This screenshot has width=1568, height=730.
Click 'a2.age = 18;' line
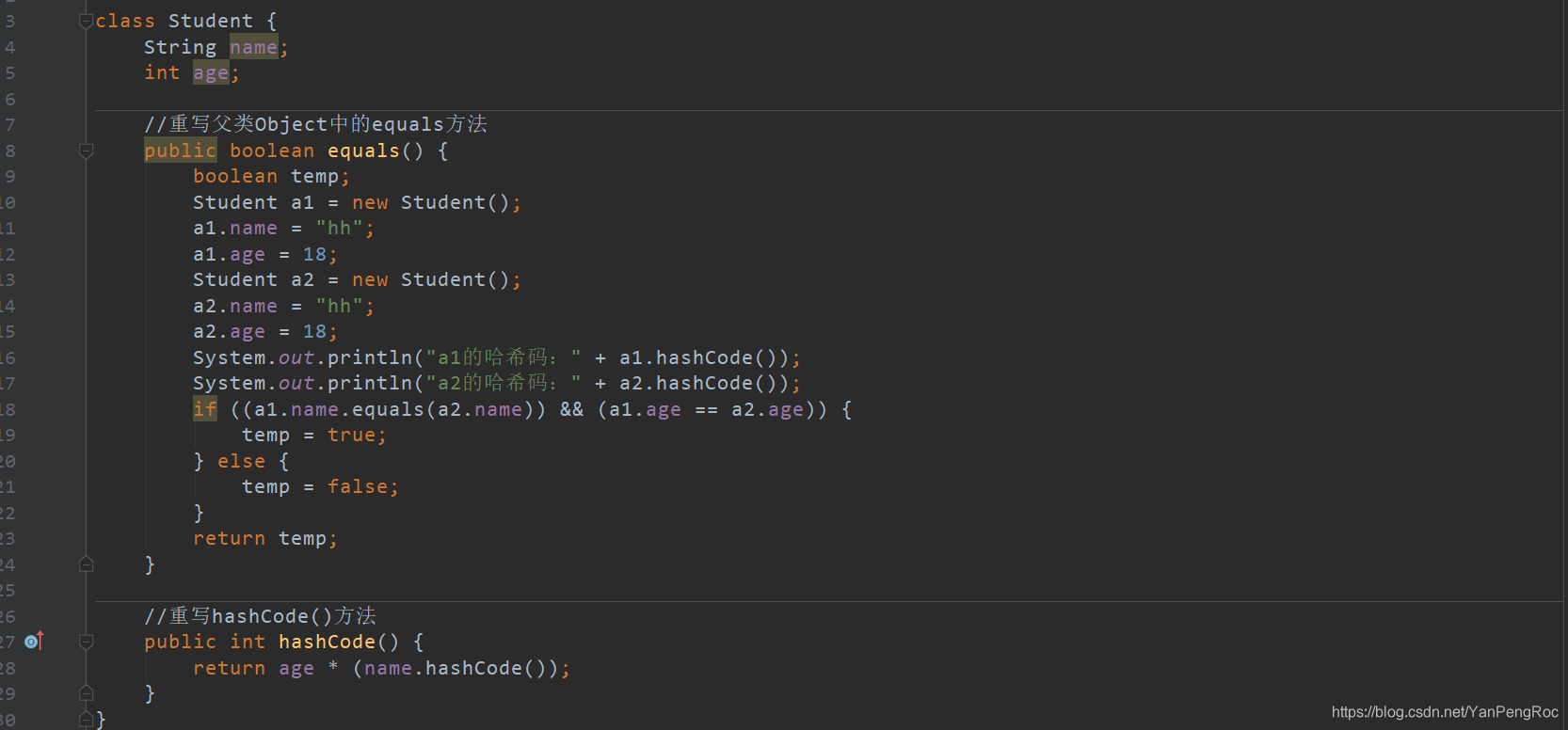[x=265, y=331]
